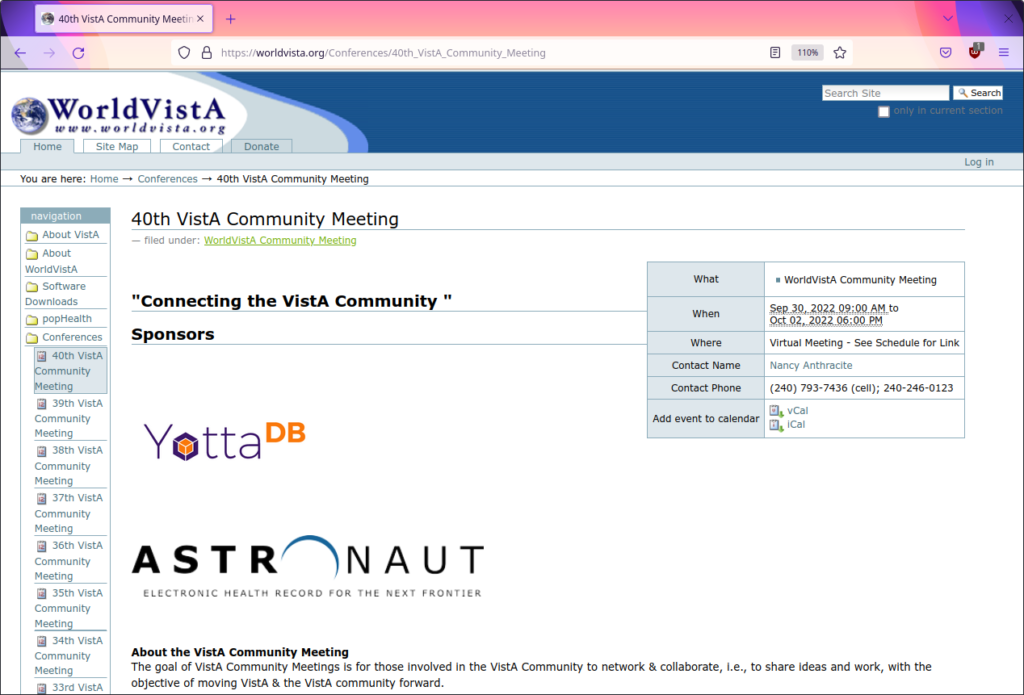Click the popHealth folder icon
This screenshot has width=1024, height=695.
[30, 318]
